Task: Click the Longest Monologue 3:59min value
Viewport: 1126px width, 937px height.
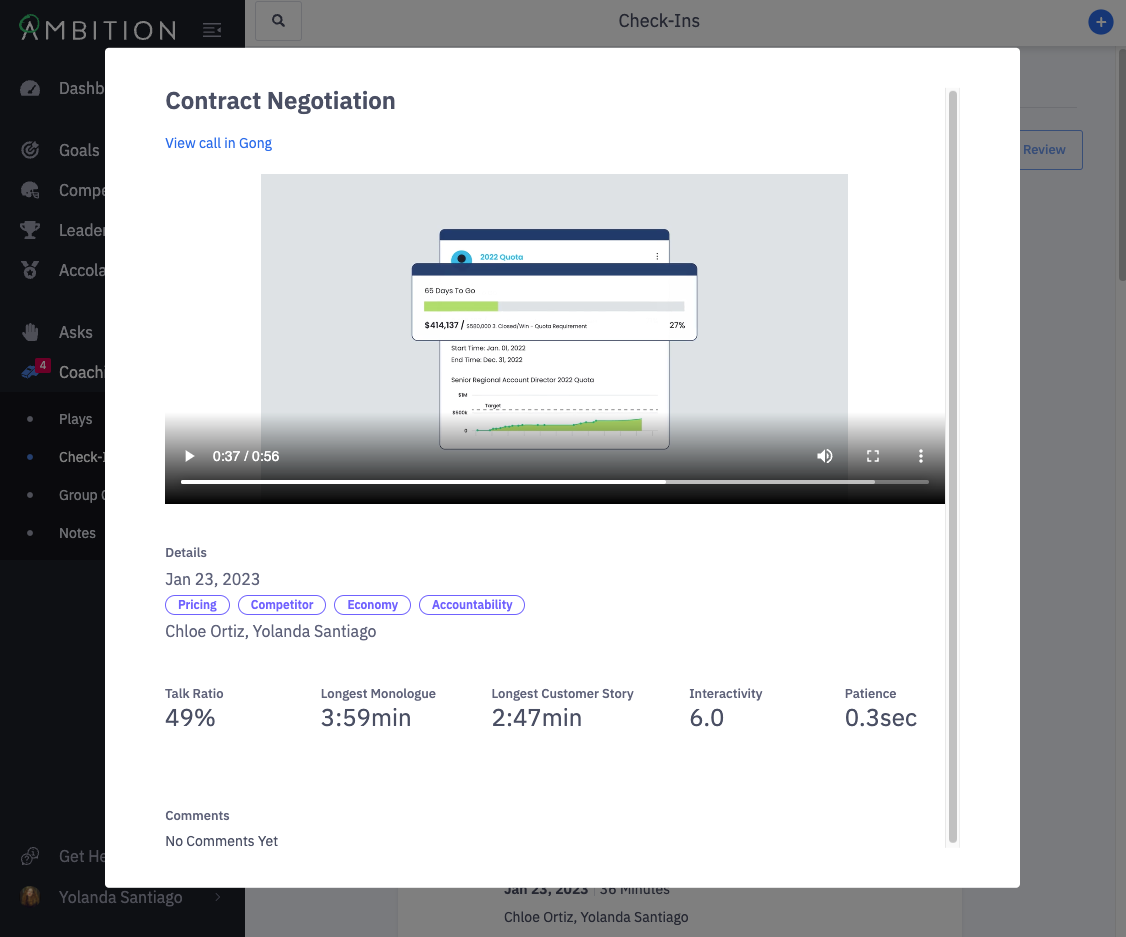Action: 366,717
